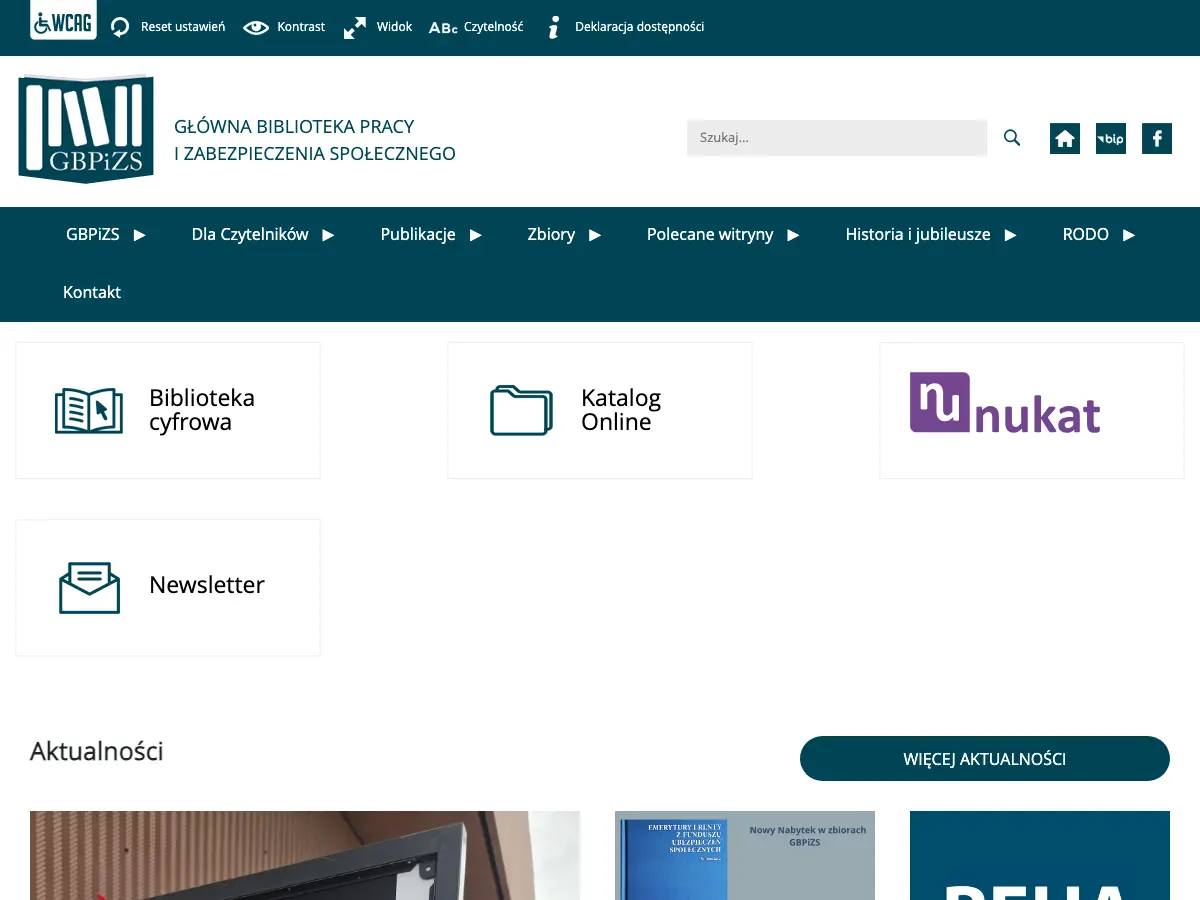Viewport: 1200px width, 900px height.
Task: Open the Kontakt menu item
Action: pyautogui.click(x=92, y=292)
